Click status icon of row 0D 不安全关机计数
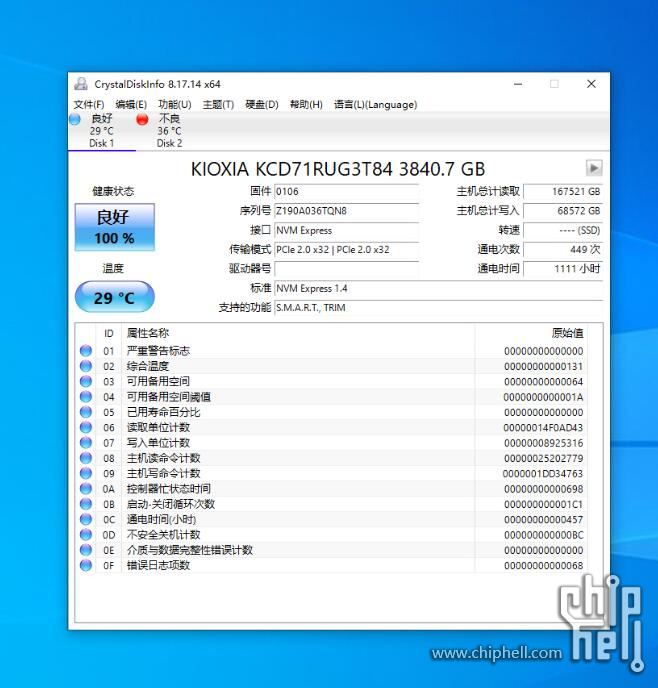The height and width of the screenshot is (688, 658). point(86,534)
